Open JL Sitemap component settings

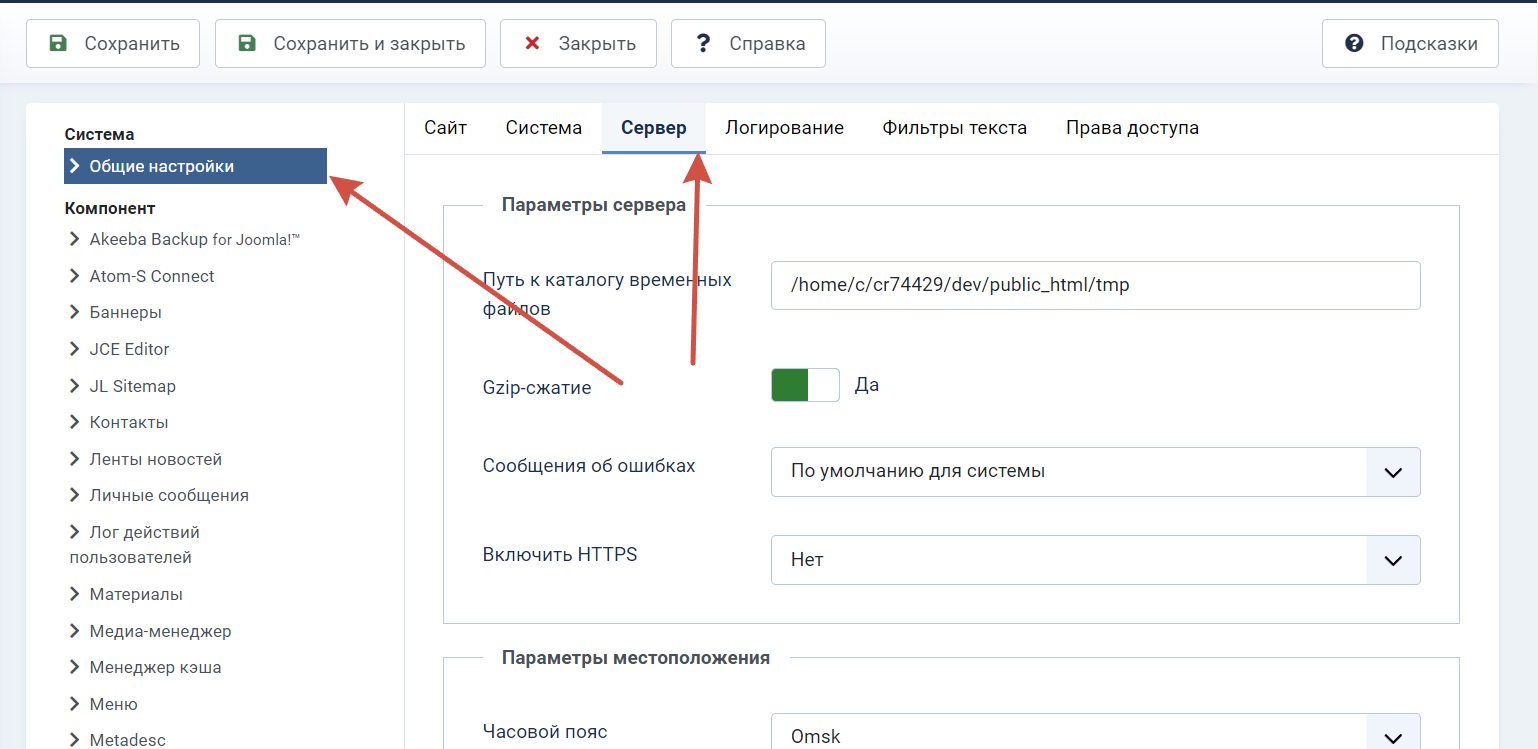(133, 386)
